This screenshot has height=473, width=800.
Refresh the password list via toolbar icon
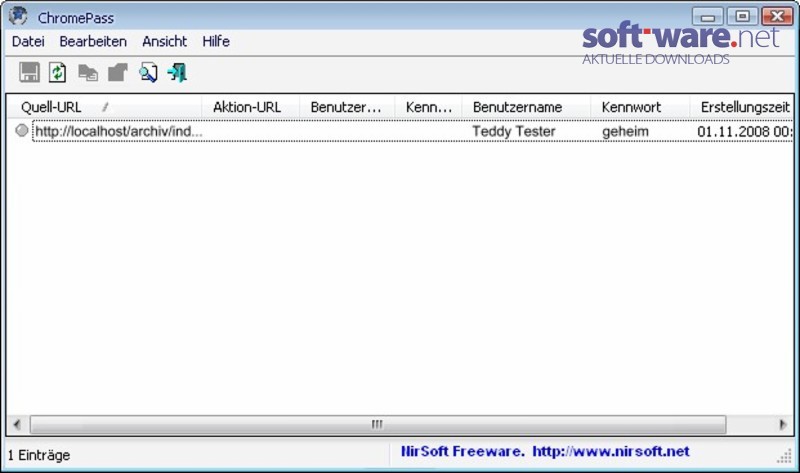(x=58, y=72)
